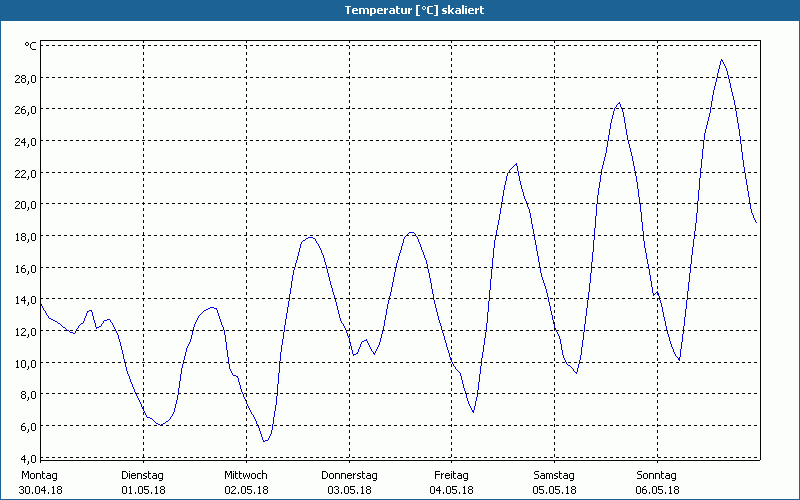Click the "20,0" y-axis value

pyautogui.click(x=25, y=205)
